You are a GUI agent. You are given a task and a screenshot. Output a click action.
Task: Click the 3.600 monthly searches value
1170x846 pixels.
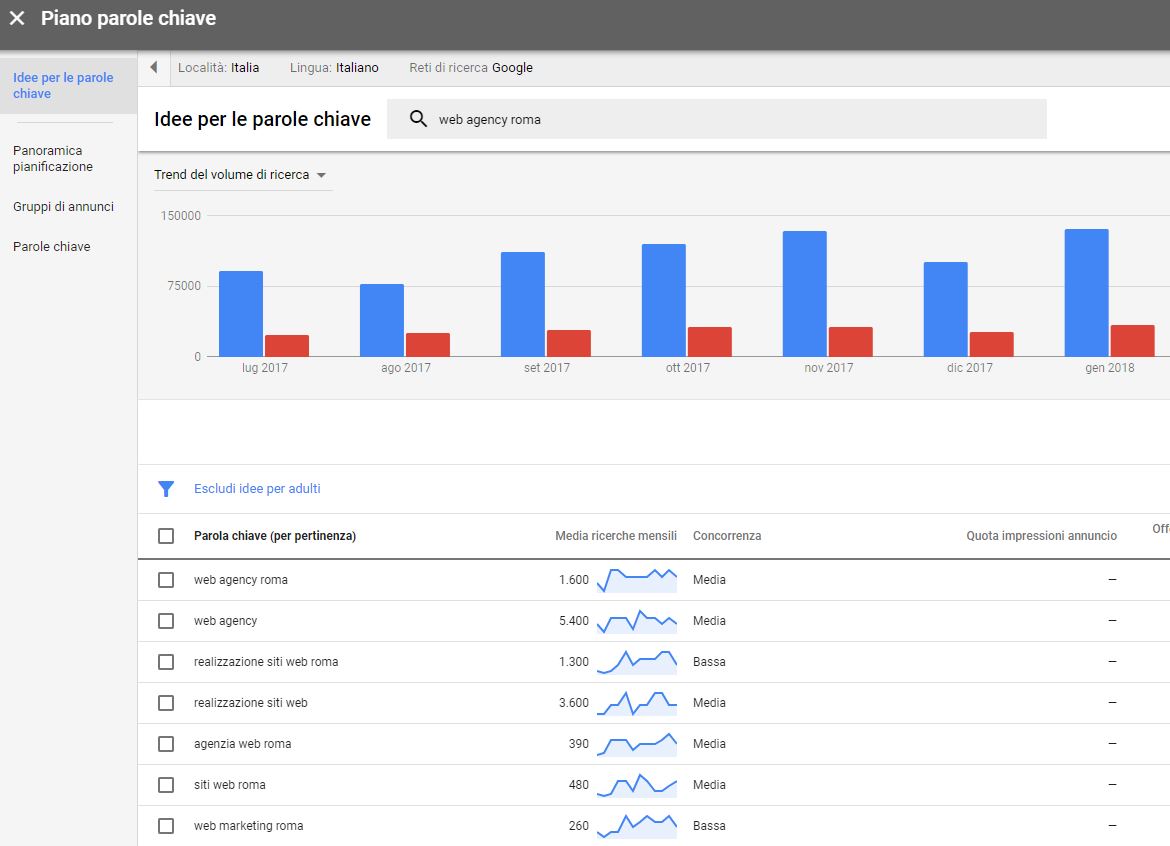[x=574, y=703]
